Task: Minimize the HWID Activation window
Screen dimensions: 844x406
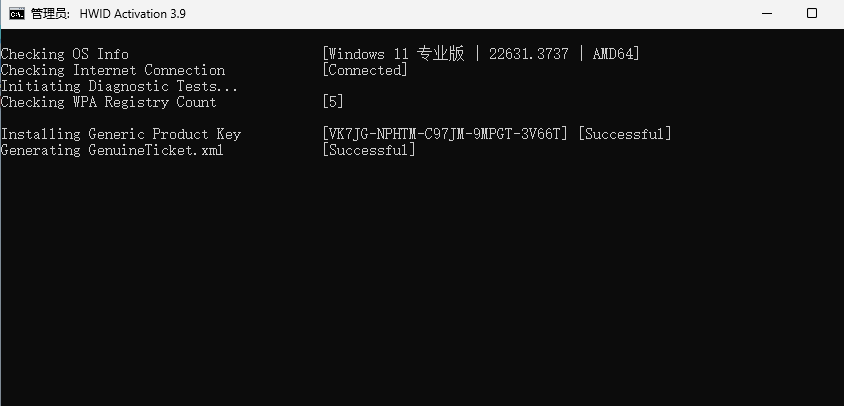Action: click(x=765, y=14)
